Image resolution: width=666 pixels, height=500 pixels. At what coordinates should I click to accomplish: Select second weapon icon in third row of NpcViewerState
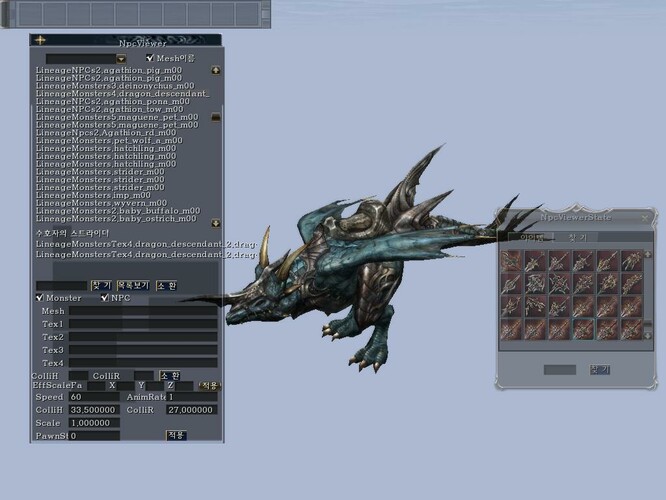pos(535,306)
